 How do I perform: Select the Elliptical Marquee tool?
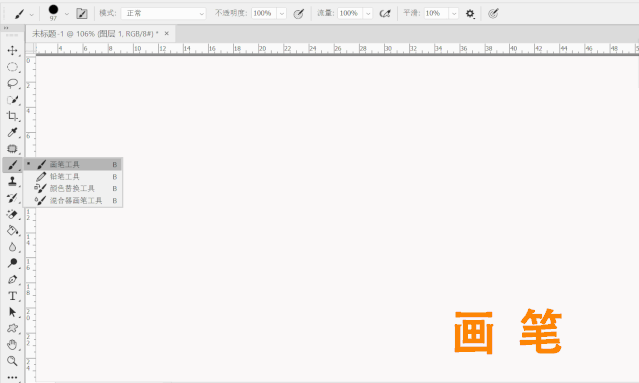click(12, 67)
